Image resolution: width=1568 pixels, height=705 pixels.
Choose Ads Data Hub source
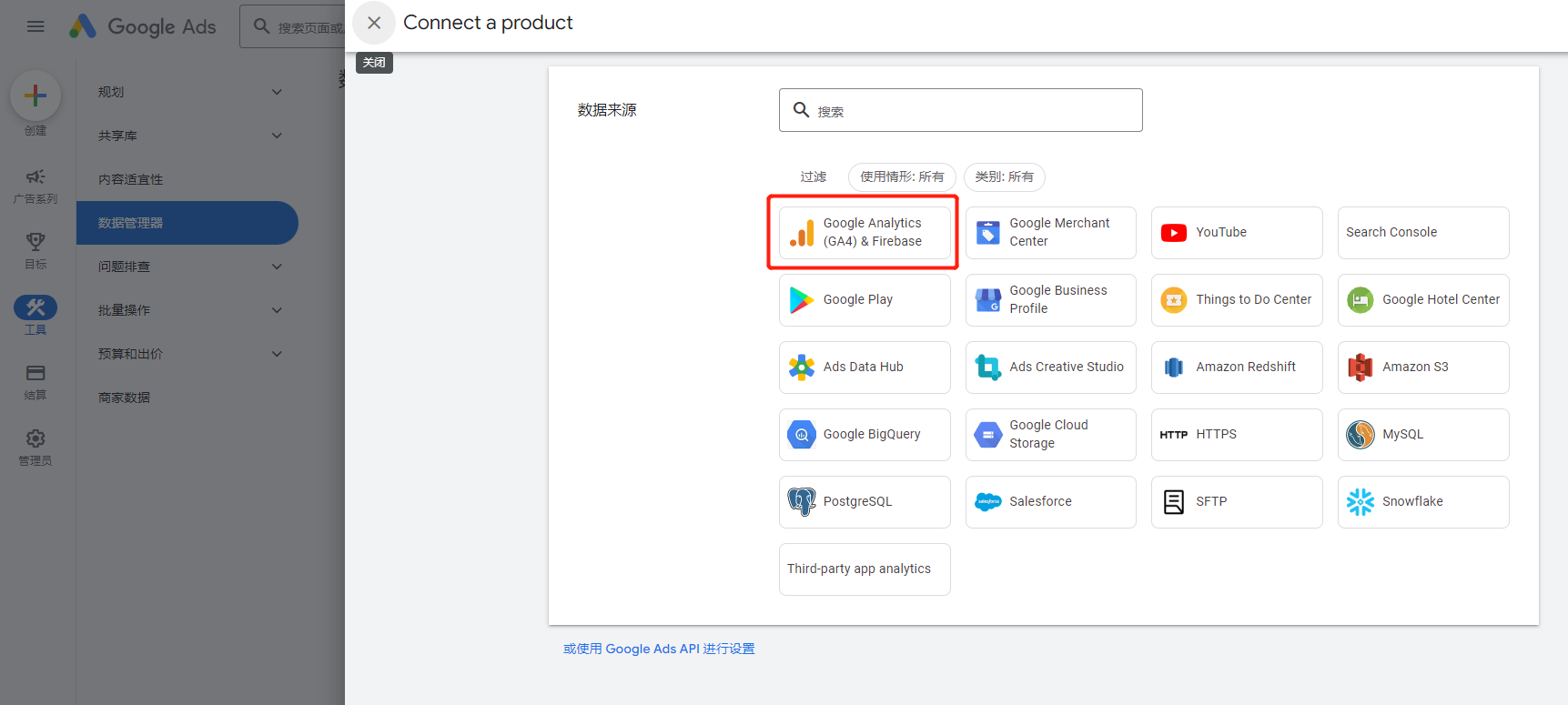(865, 368)
